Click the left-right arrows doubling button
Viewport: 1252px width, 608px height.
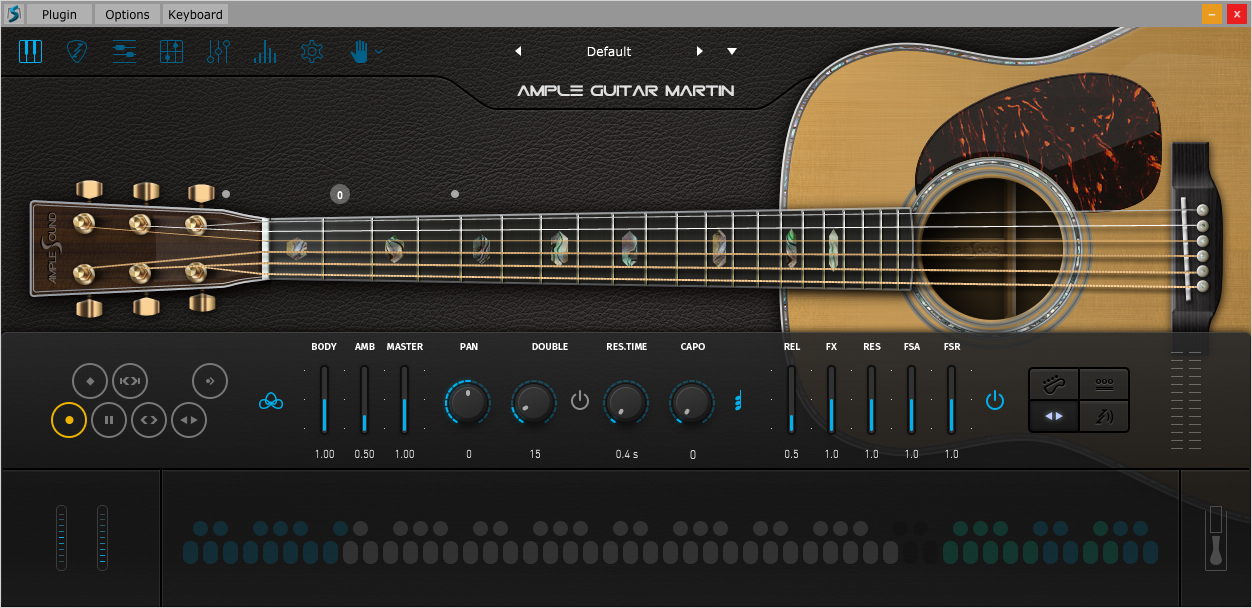coord(1053,415)
